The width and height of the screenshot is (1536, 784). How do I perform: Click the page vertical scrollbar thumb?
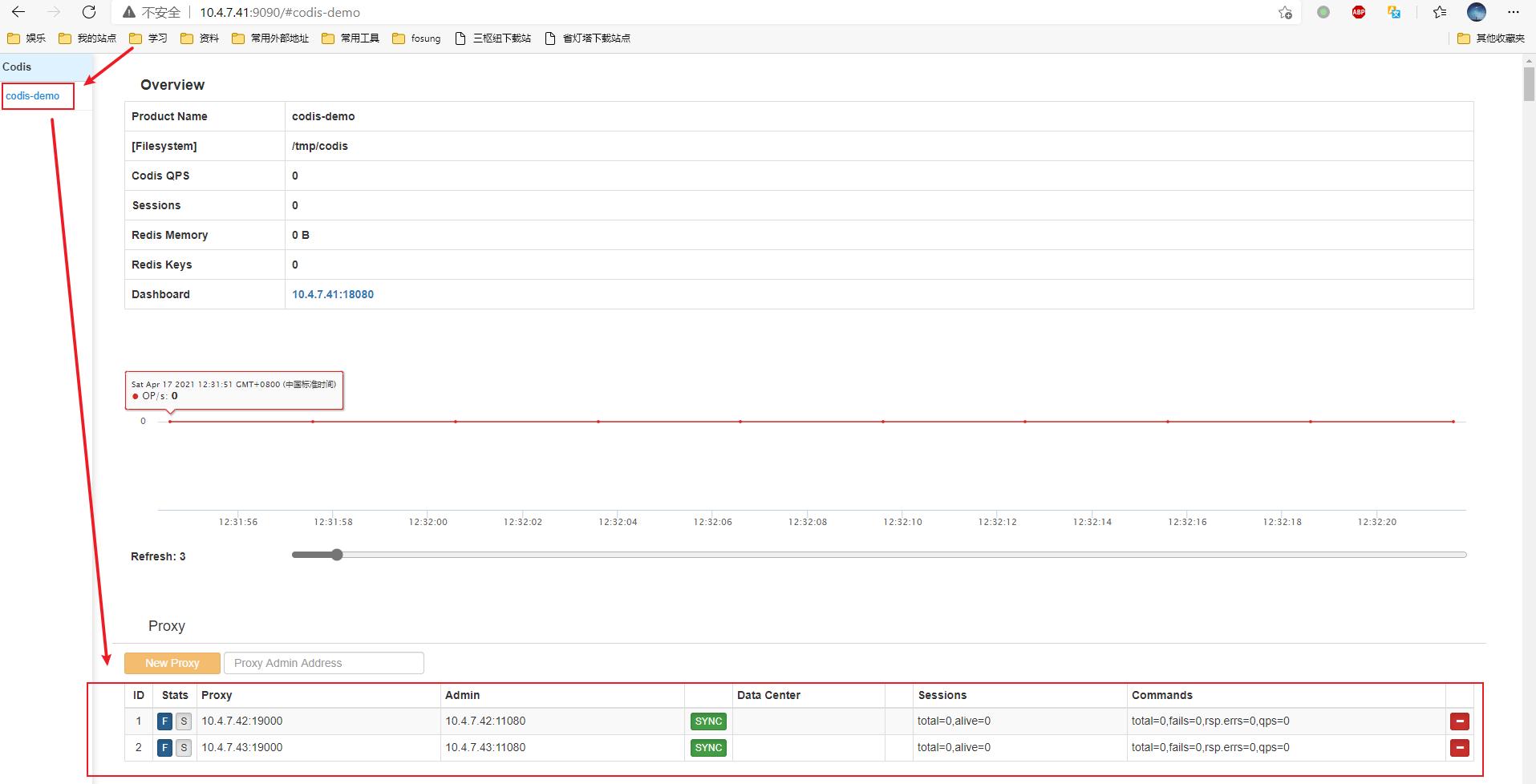click(1530, 83)
